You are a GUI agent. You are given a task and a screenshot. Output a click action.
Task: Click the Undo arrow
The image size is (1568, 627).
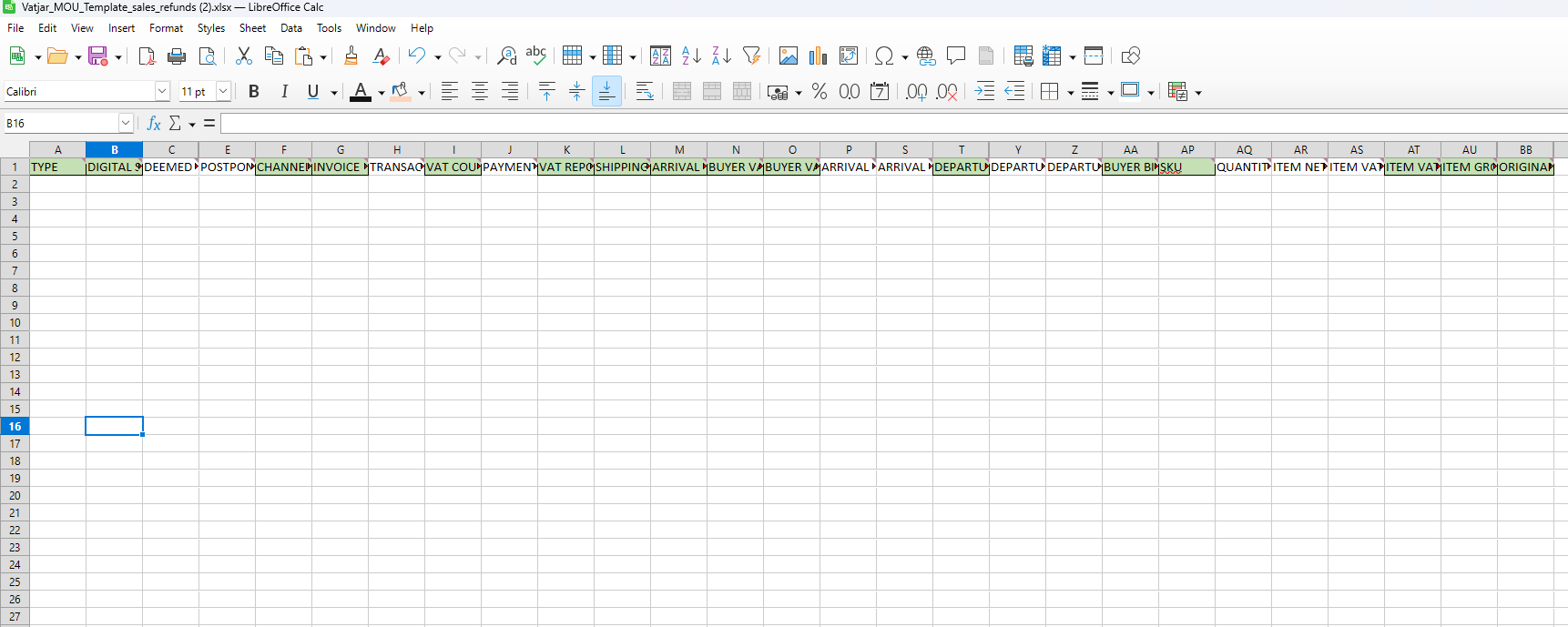tap(417, 56)
